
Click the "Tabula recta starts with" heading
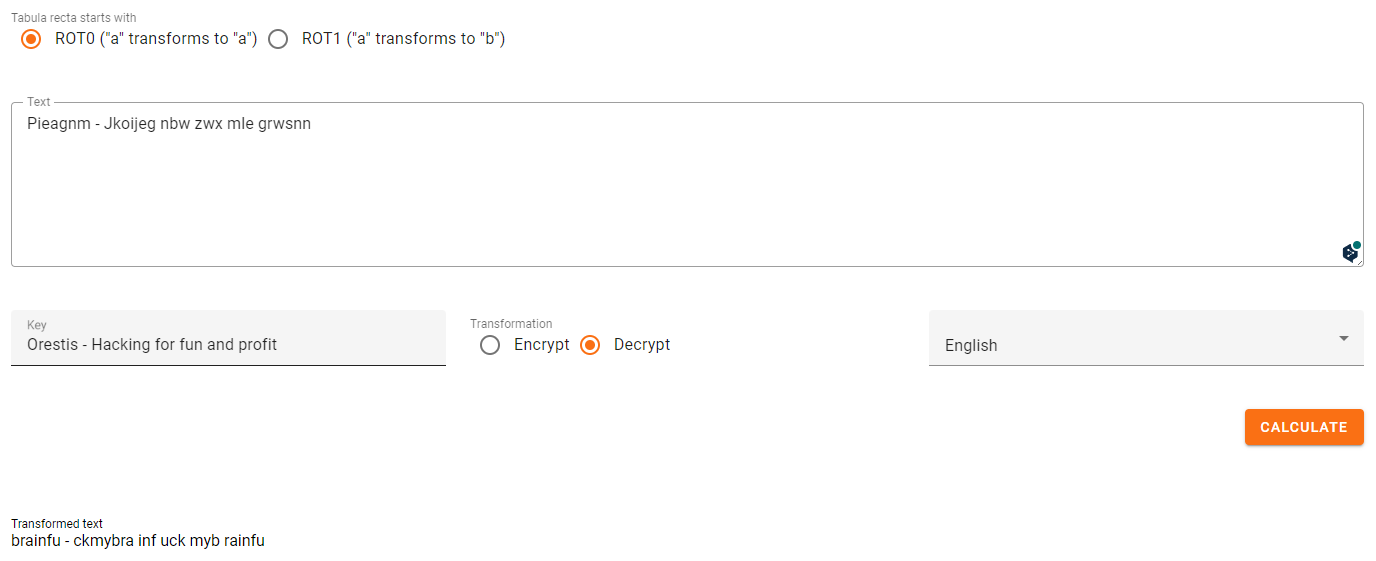coord(74,18)
